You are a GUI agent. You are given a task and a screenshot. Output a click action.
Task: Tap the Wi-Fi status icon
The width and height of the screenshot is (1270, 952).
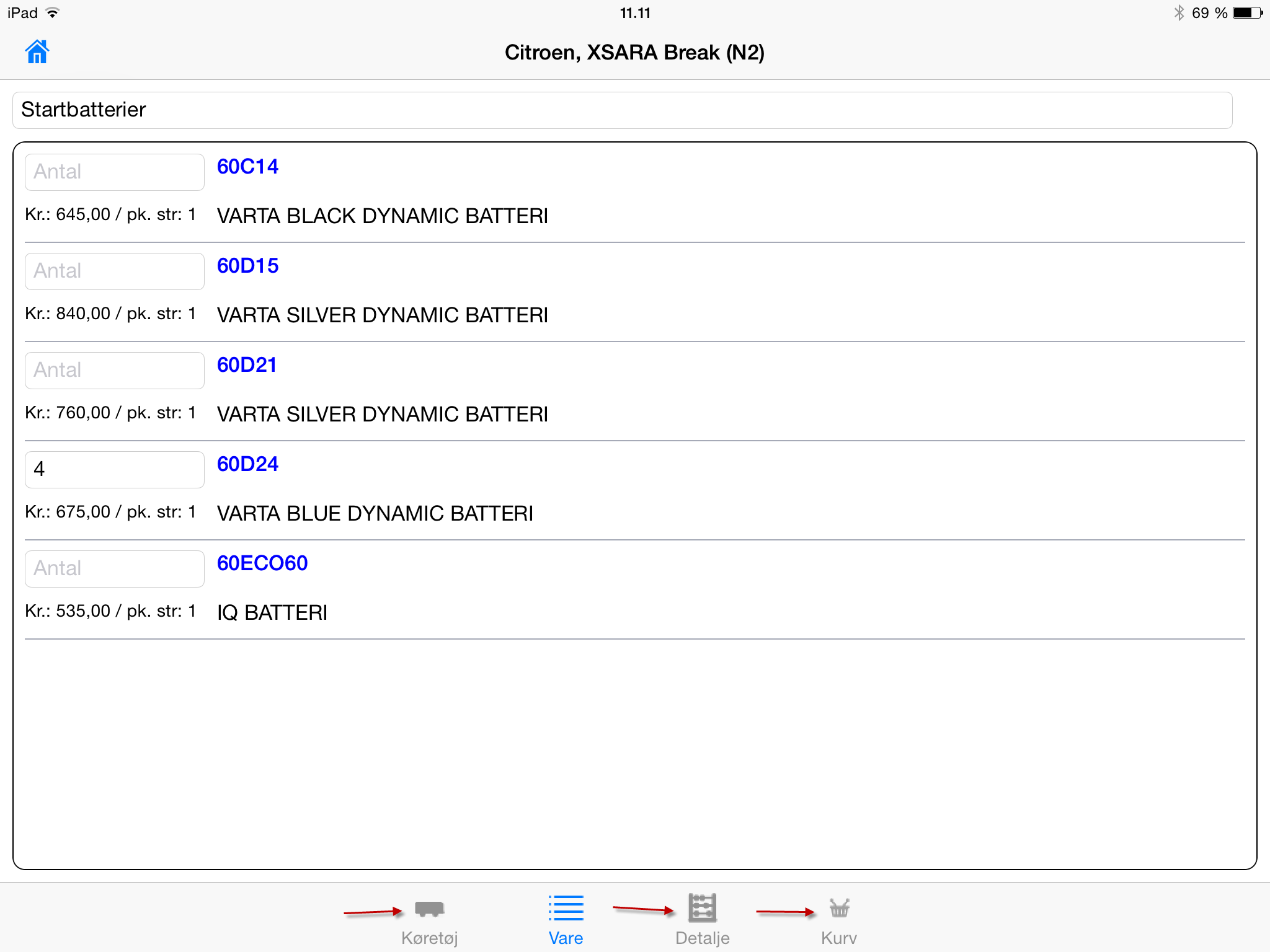coord(53,12)
